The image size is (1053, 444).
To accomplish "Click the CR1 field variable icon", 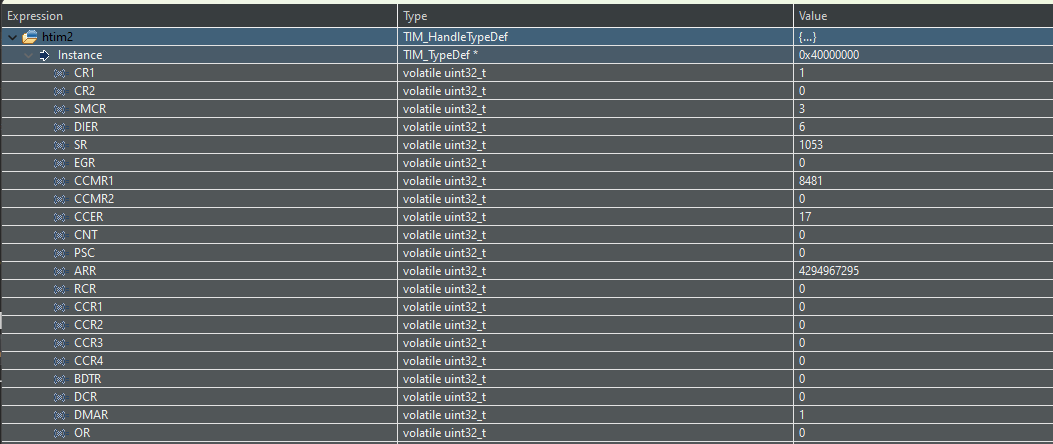I will coord(60,73).
